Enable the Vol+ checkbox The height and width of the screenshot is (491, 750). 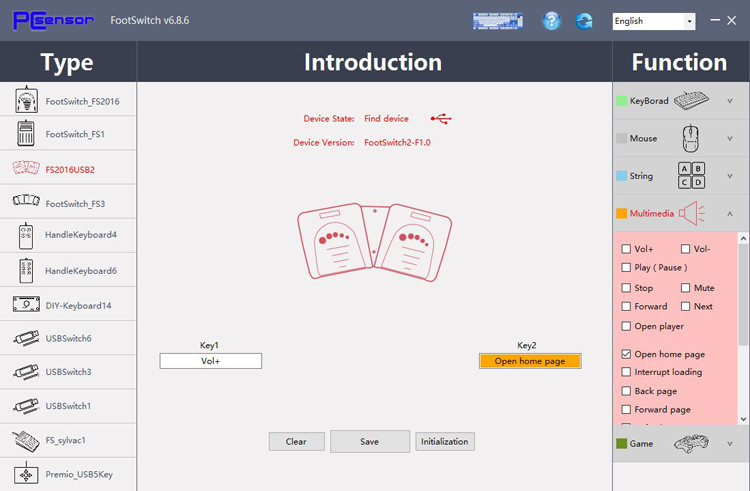(626, 249)
